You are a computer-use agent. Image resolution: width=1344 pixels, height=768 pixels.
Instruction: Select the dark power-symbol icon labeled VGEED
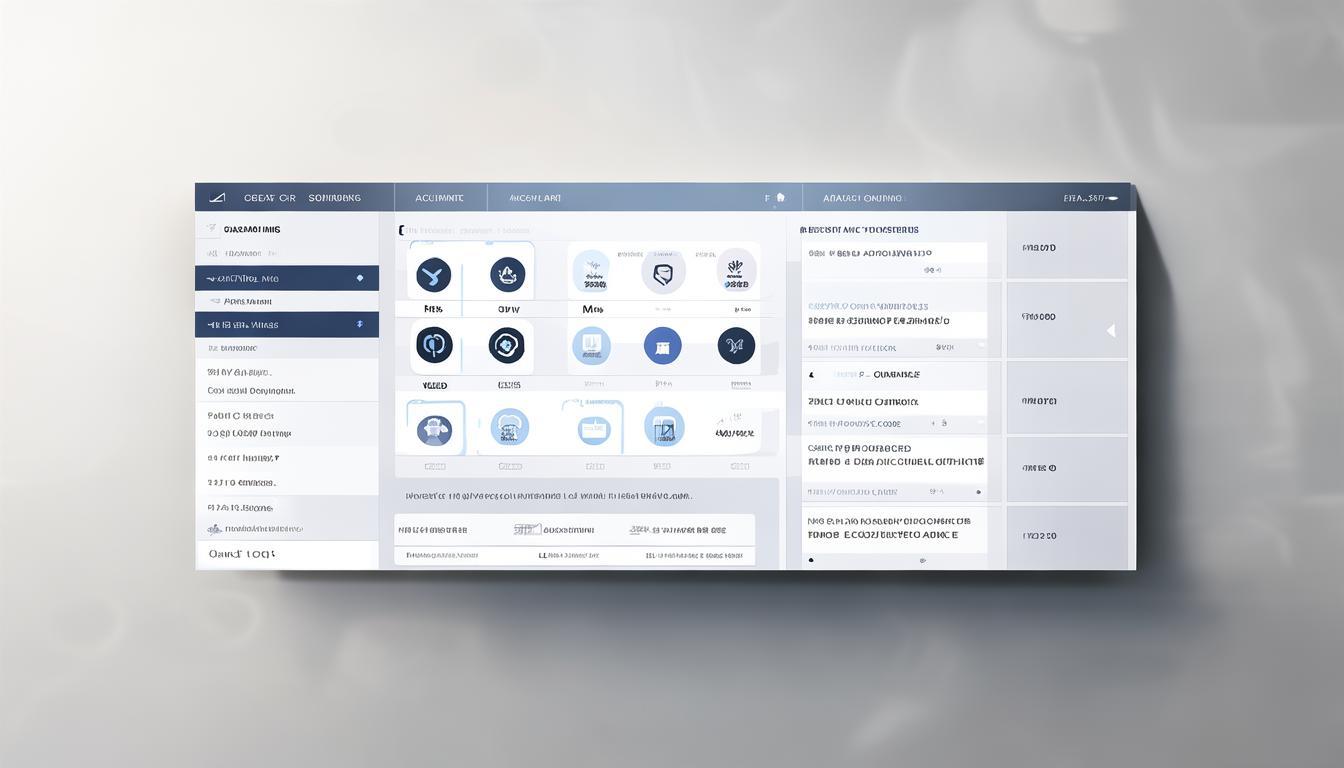[x=434, y=346]
